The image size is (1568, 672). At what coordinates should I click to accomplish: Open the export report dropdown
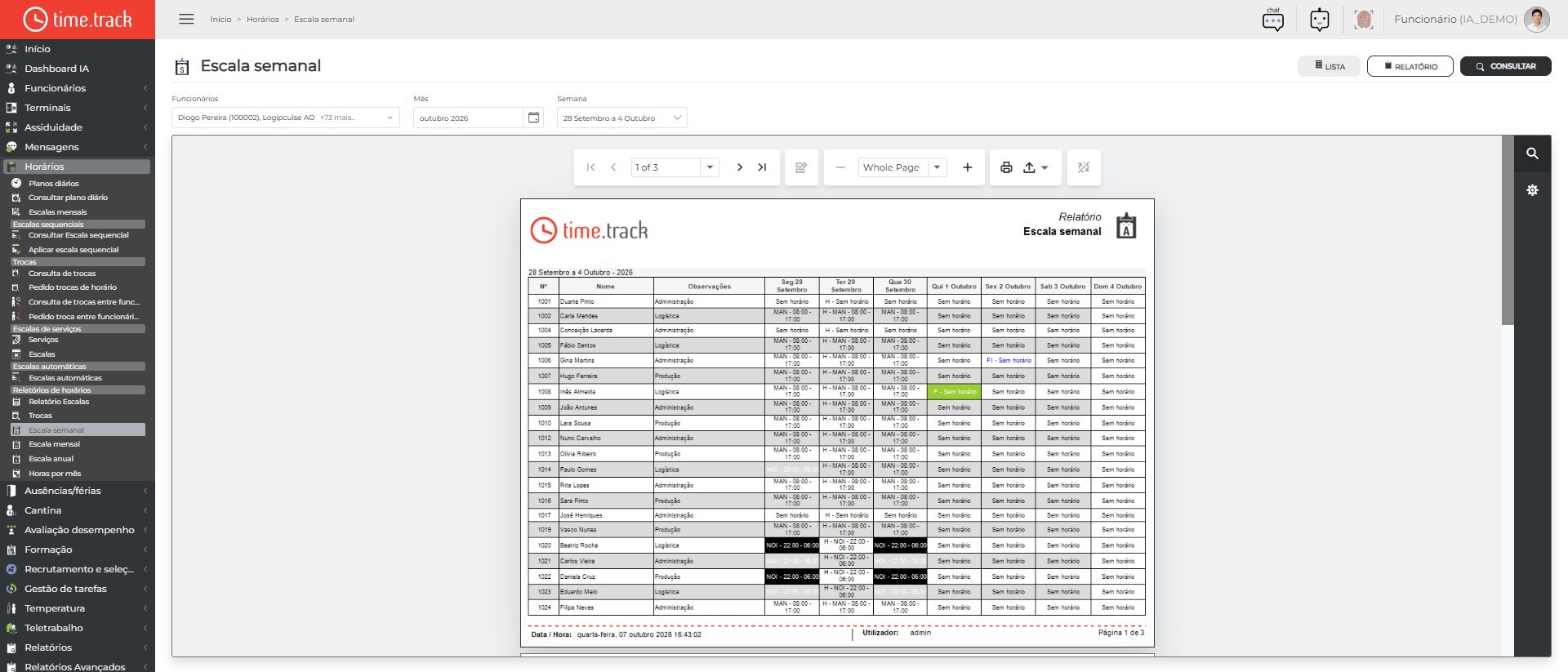coord(1036,167)
